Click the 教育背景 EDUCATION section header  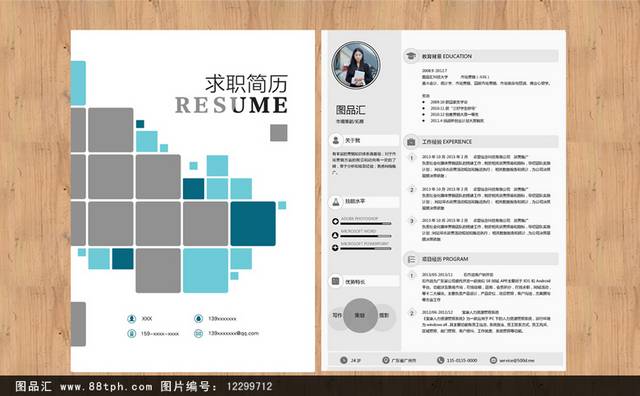tap(481, 56)
